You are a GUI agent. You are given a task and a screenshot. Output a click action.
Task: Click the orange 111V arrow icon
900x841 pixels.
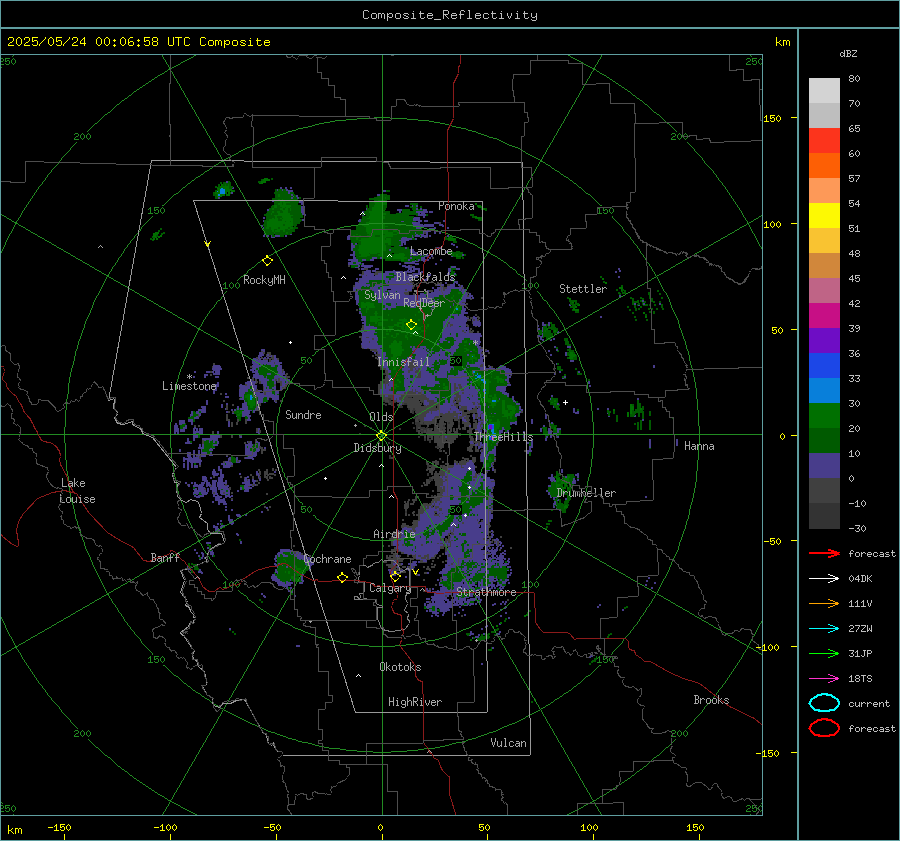click(x=824, y=603)
